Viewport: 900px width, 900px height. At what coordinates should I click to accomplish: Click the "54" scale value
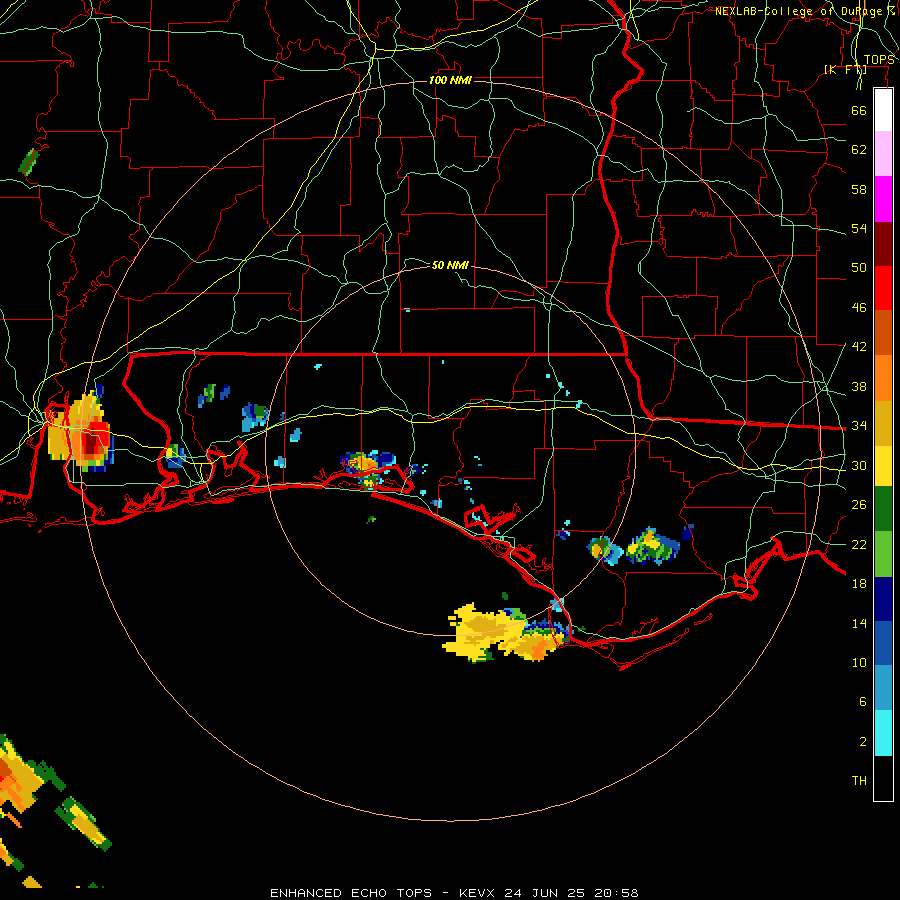pyautogui.click(x=859, y=228)
